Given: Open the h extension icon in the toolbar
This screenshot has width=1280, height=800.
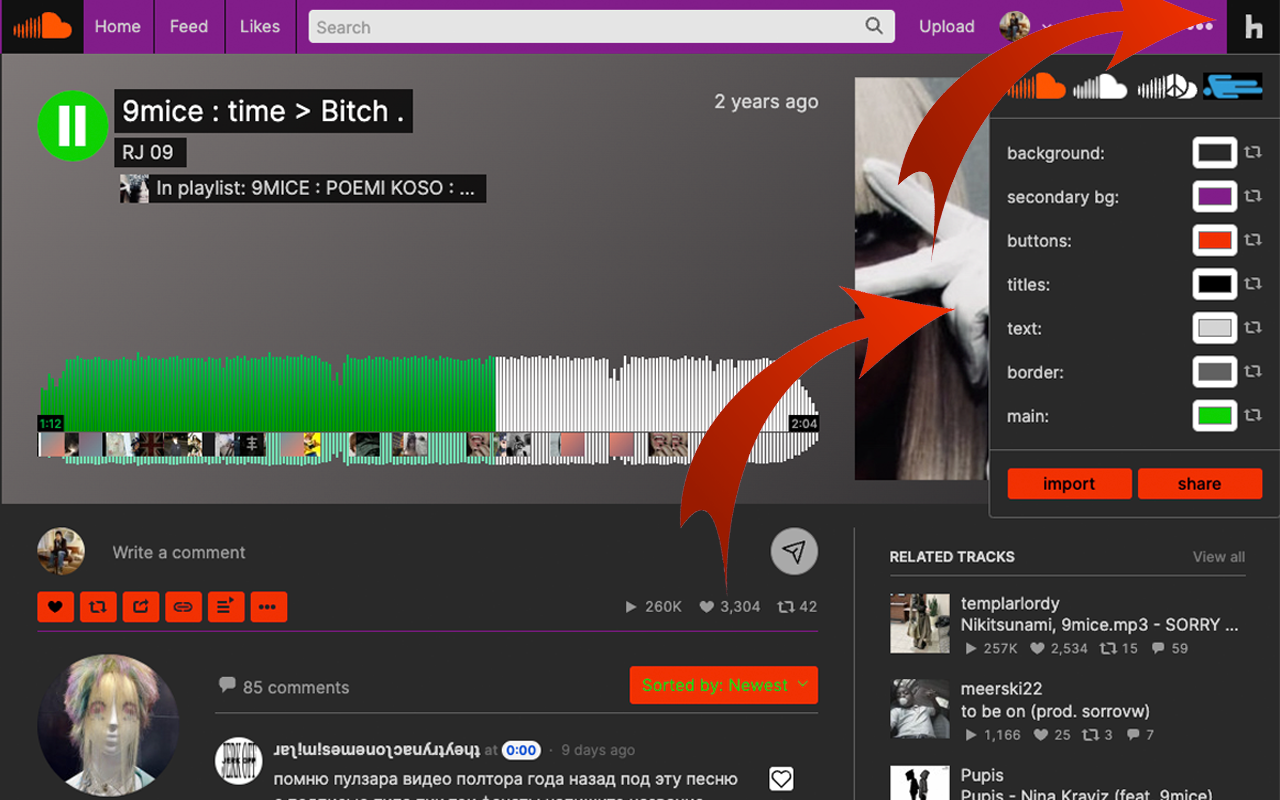Looking at the screenshot, I should pos(1253,27).
